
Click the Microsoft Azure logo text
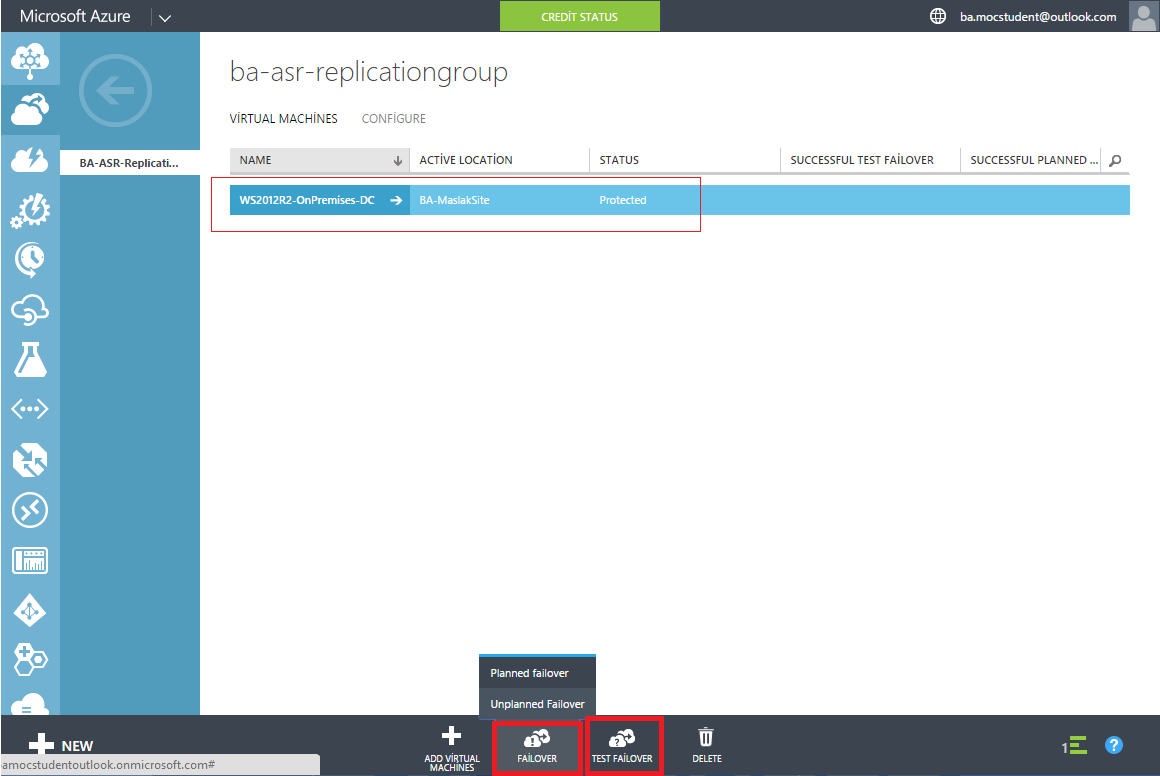pyautogui.click(x=75, y=16)
